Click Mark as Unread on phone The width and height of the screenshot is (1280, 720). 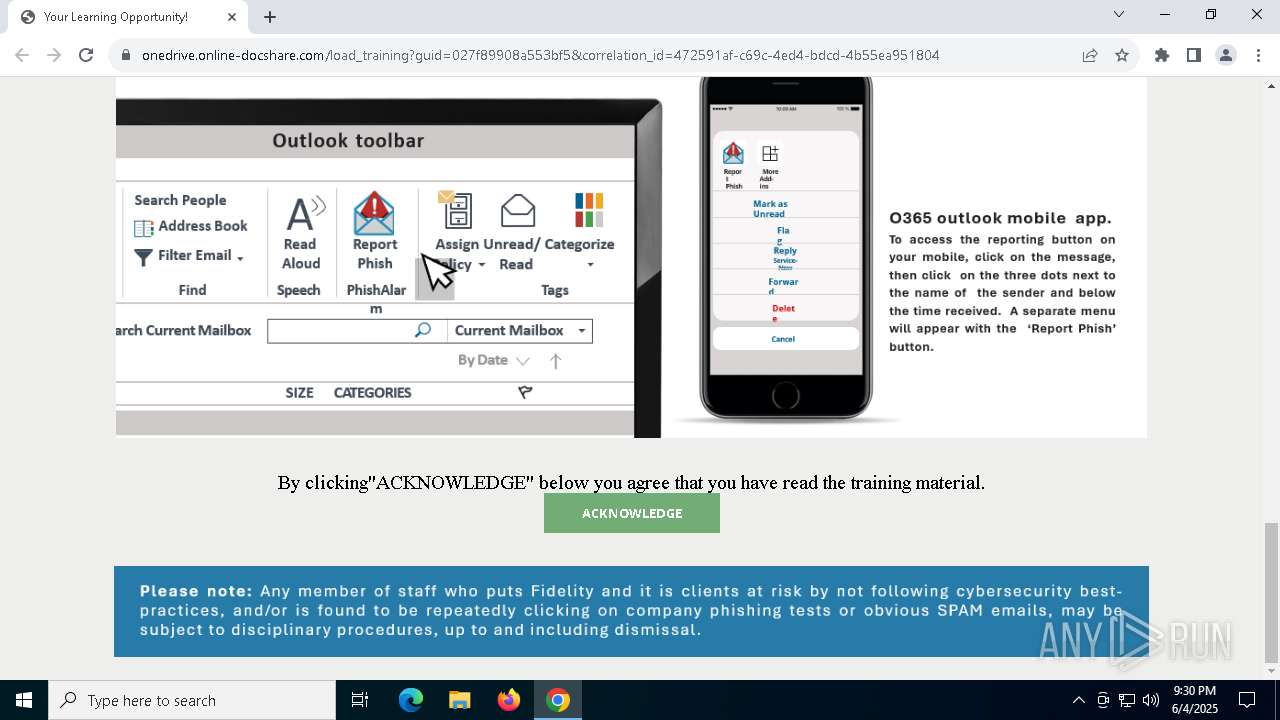click(769, 208)
